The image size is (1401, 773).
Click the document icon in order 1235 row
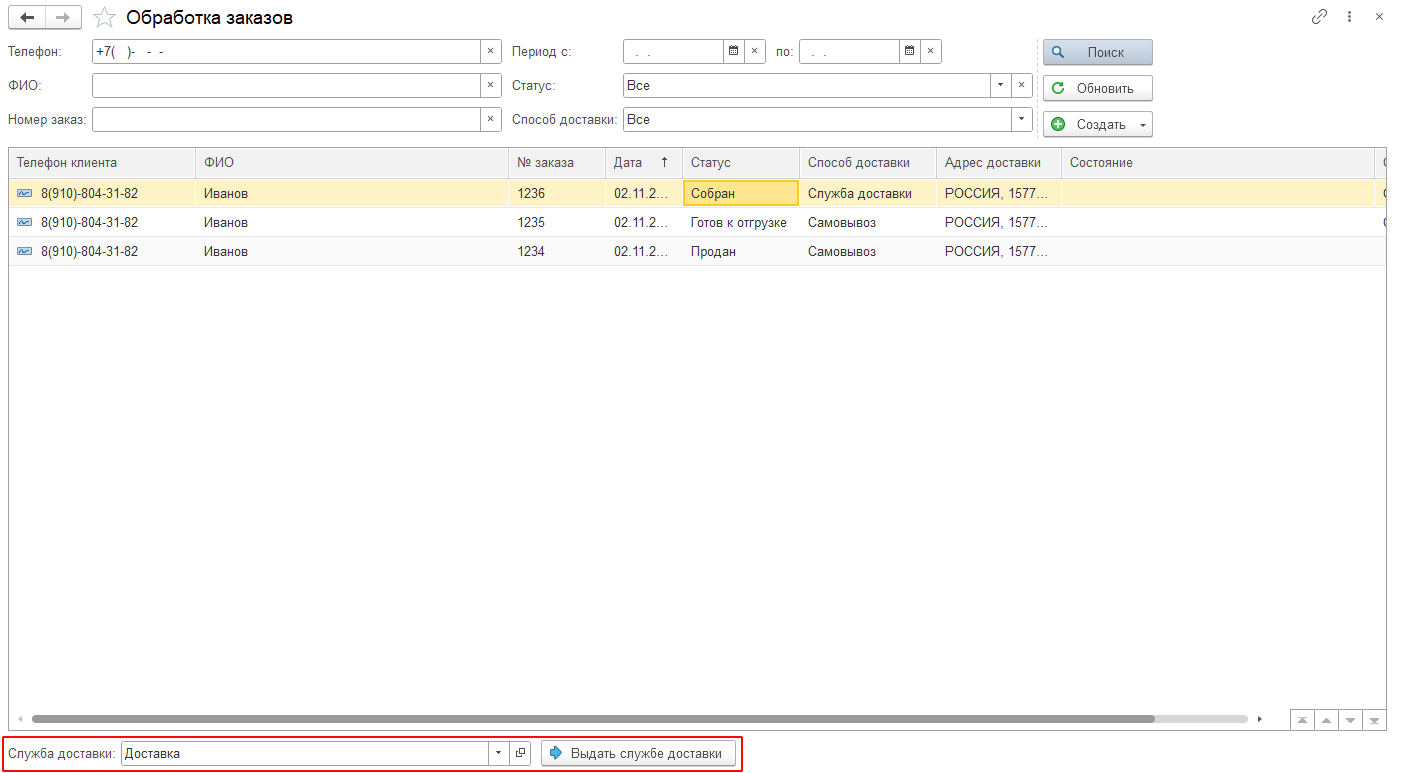pyautogui.click(x=24, y=222)
